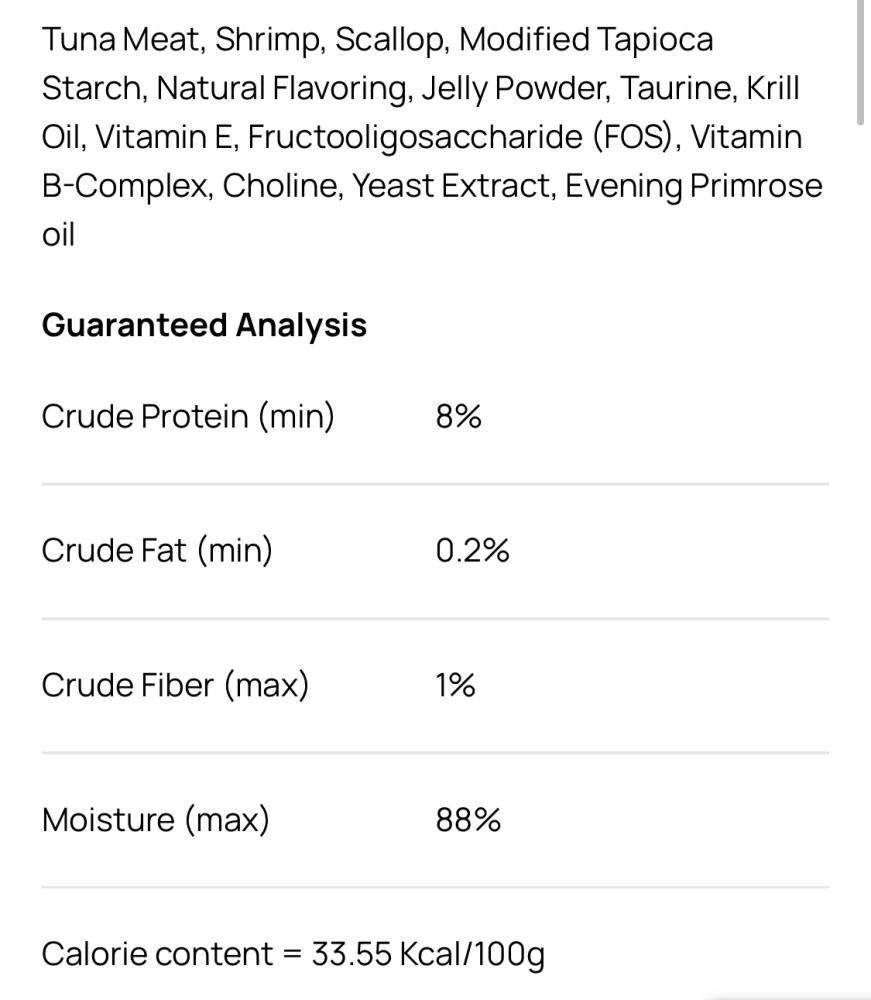871x1000 pixels.
Task: Click the Natural Flavoring ingredient text
Action: pyautogui.click(x=282, y=88)
